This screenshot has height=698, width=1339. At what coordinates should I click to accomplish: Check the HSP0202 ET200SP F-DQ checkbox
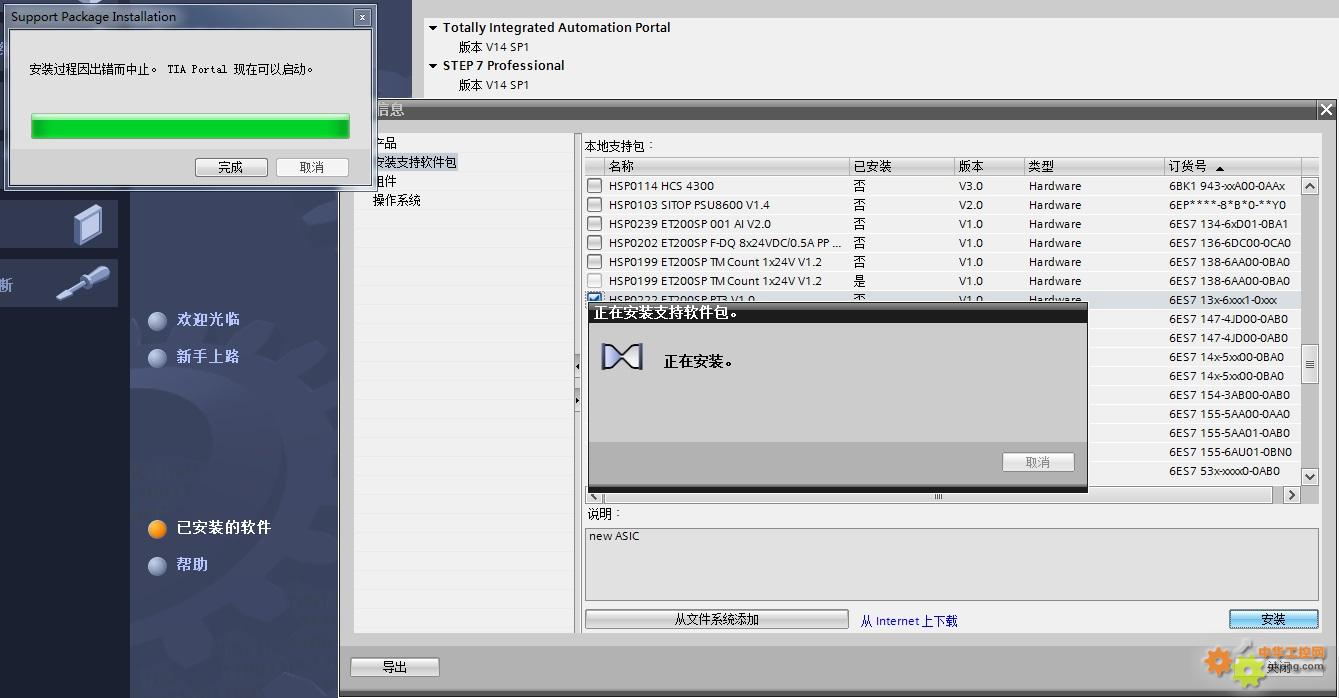coord(595,243)
